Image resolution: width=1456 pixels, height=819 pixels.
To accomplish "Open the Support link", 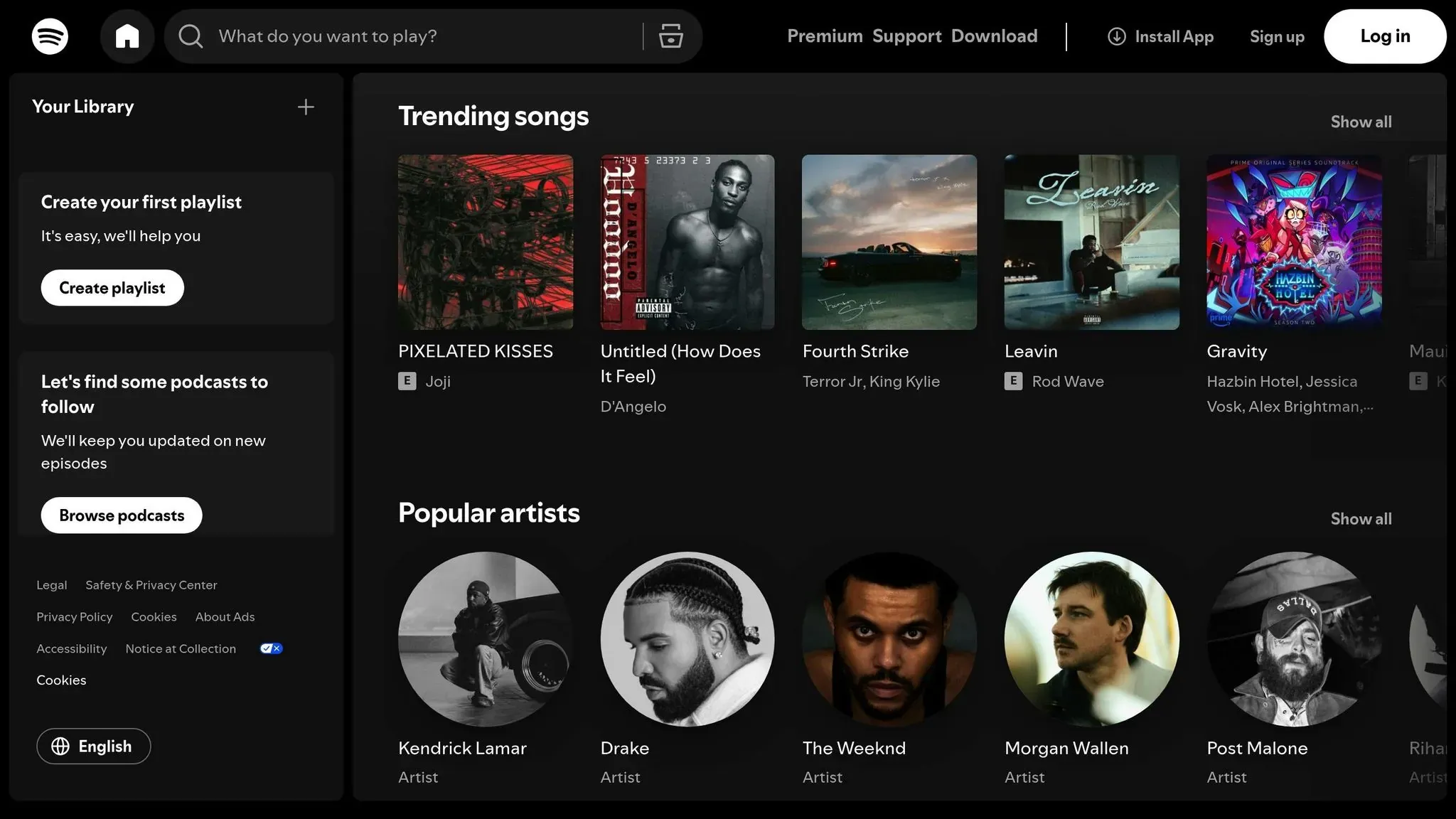I will tap(907, 36).
